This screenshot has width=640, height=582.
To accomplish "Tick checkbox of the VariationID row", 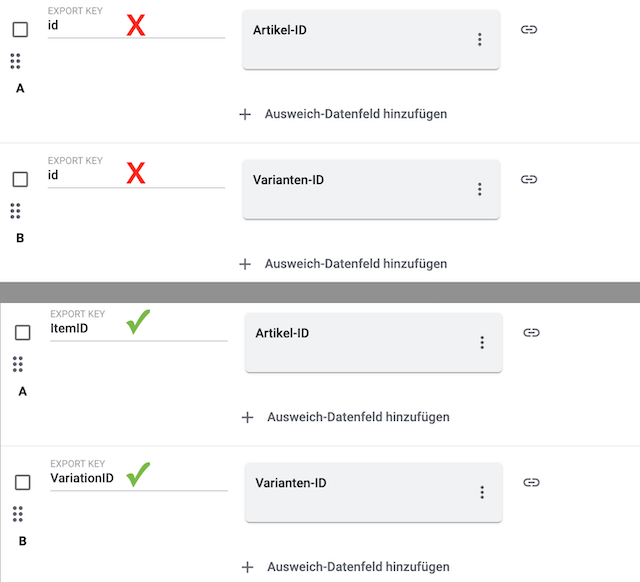I will tap(22, 483).
